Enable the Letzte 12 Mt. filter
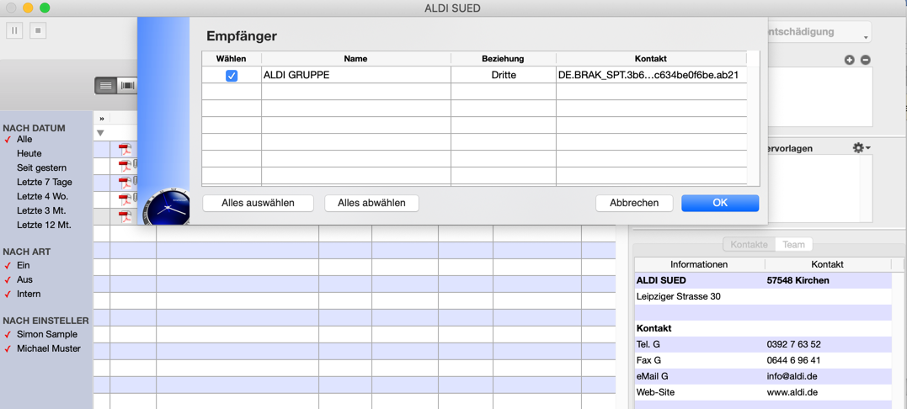Image resolution: width=908 pixels, height=410 pixels. tap(44, 225)
